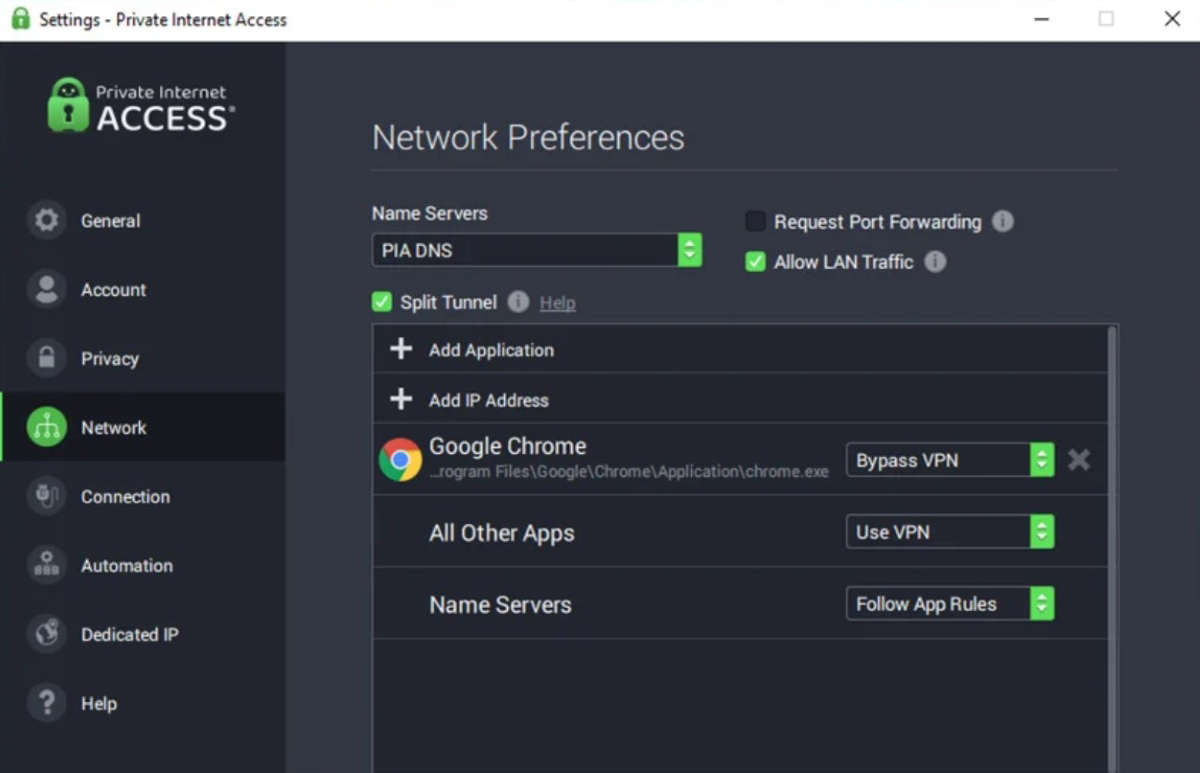Click the Network Preferences heading
Screen dimensions: 1200x773
click(x=528, y=137)
